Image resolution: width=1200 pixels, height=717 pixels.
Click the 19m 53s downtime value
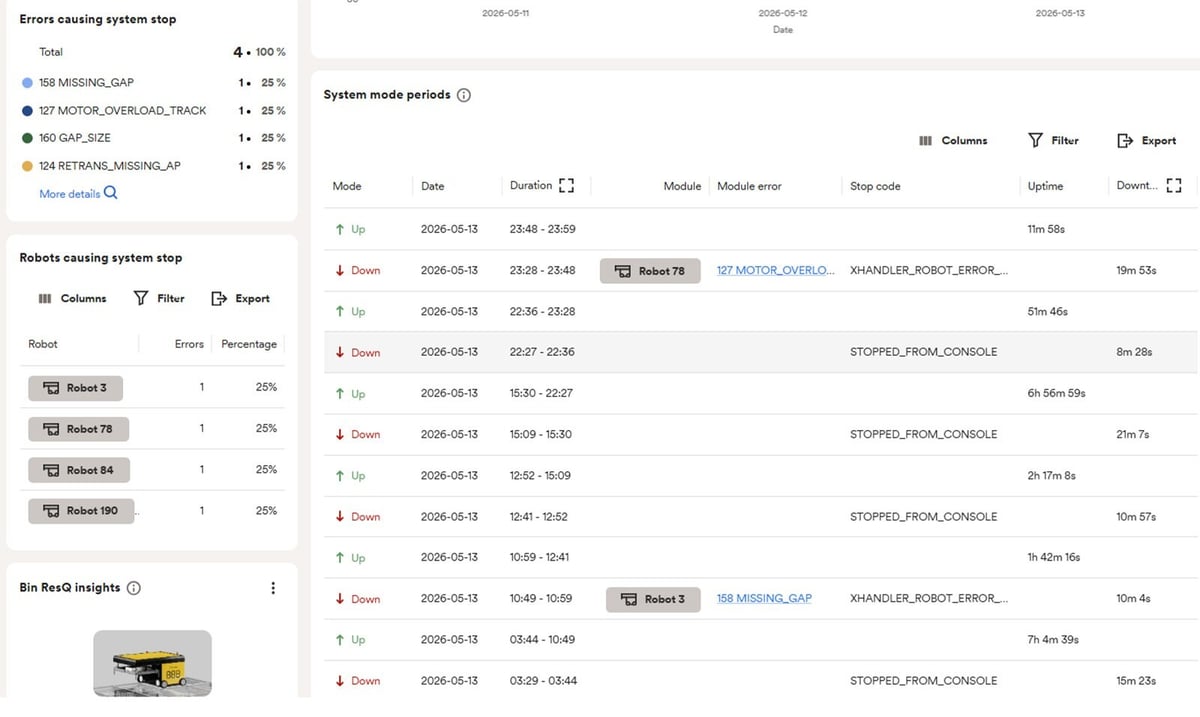1136,271
